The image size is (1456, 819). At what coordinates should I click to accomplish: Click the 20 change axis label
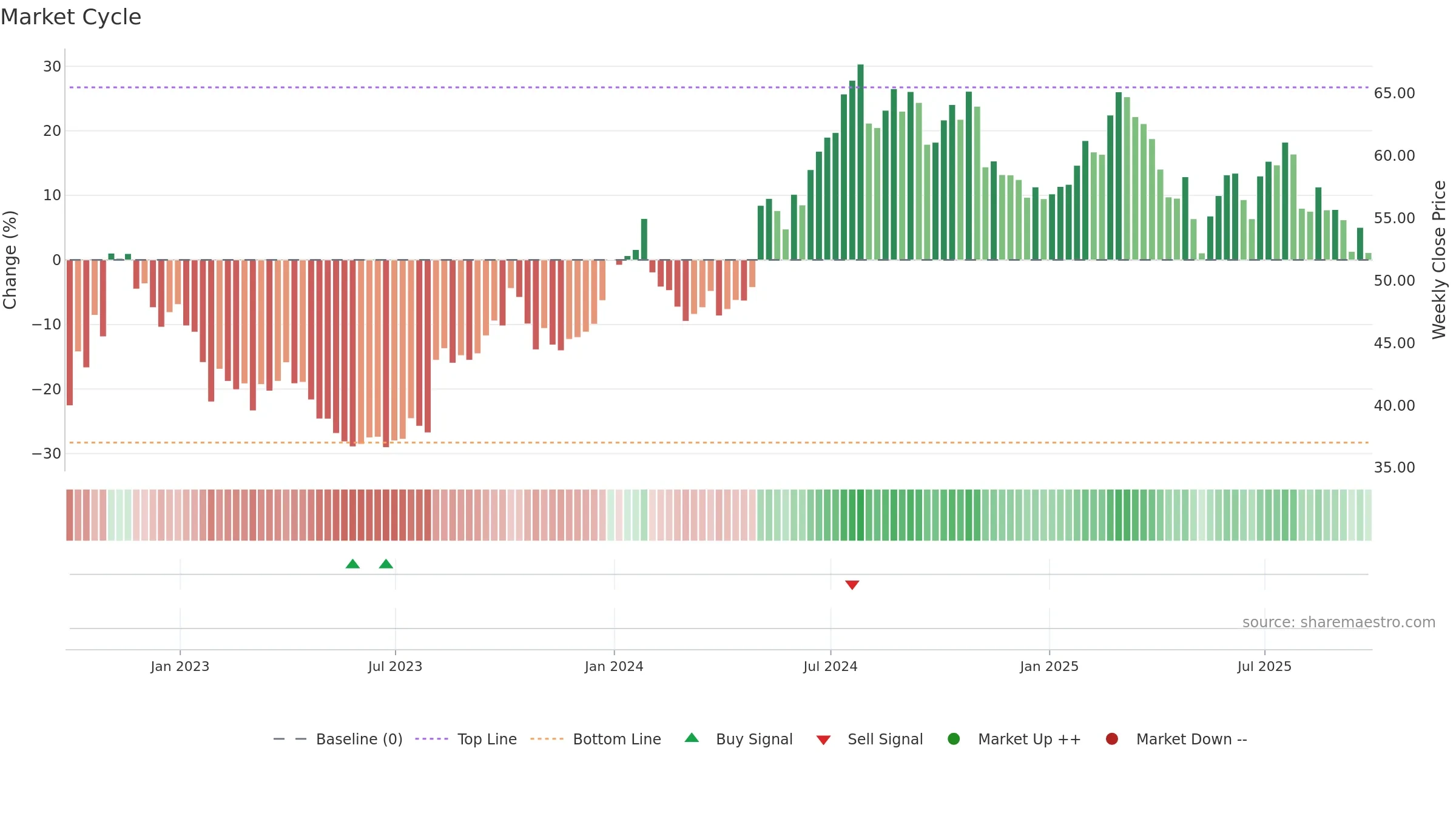click(52, 131)
